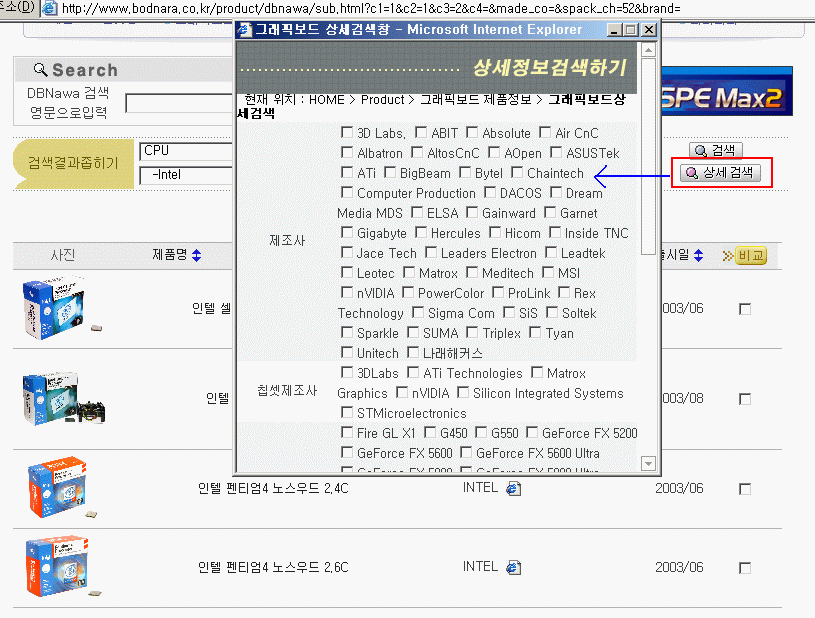
Task: Open the 상세 검색 detailed search button
Action: 720,173
